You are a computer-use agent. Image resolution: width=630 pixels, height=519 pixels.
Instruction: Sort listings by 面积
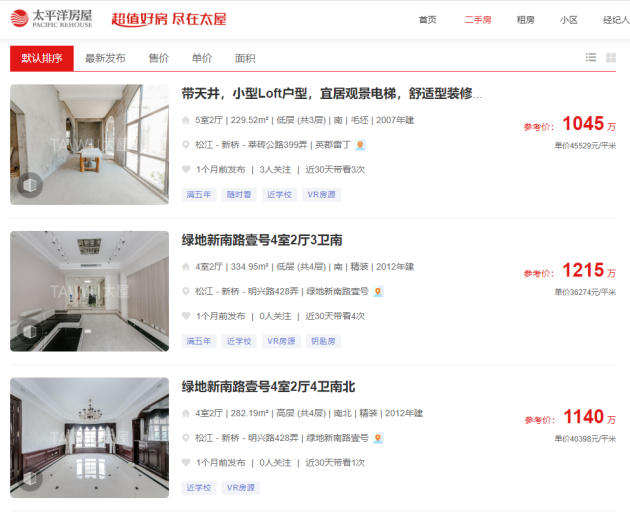point(245,58)
